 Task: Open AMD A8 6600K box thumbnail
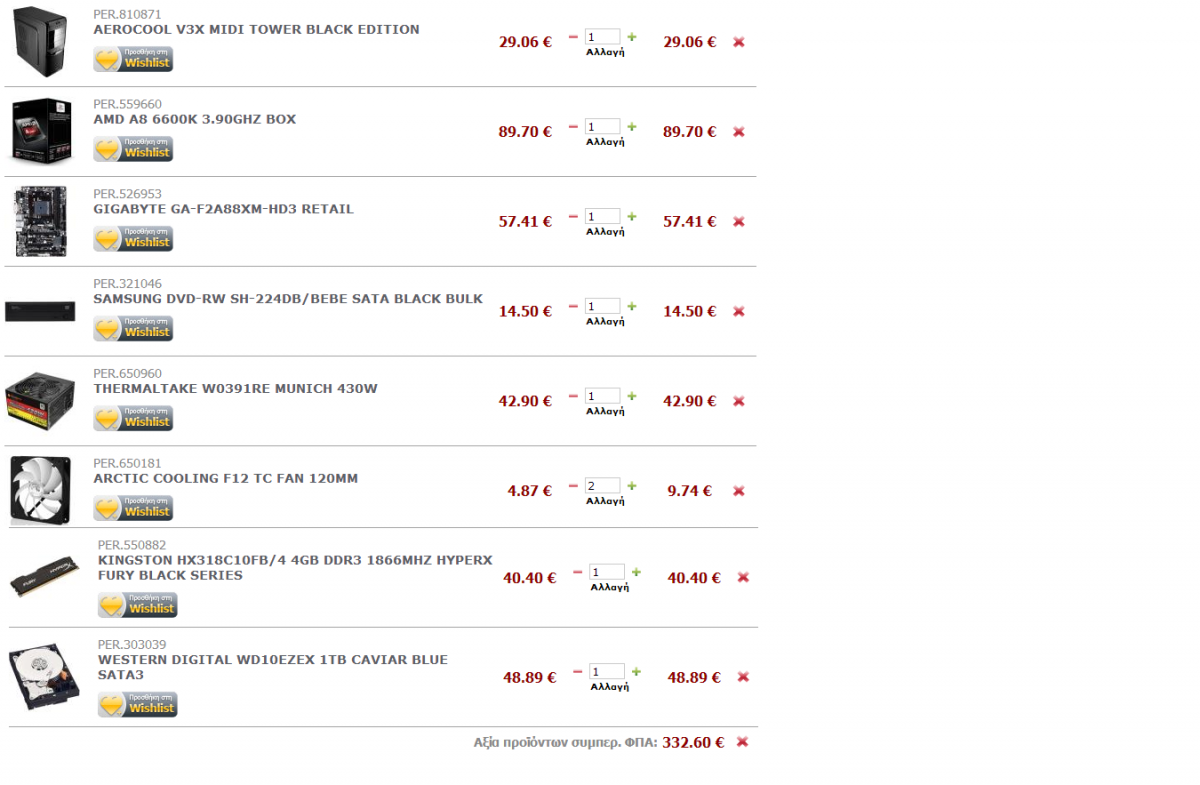pyautogui.click(x=42, y=131)
